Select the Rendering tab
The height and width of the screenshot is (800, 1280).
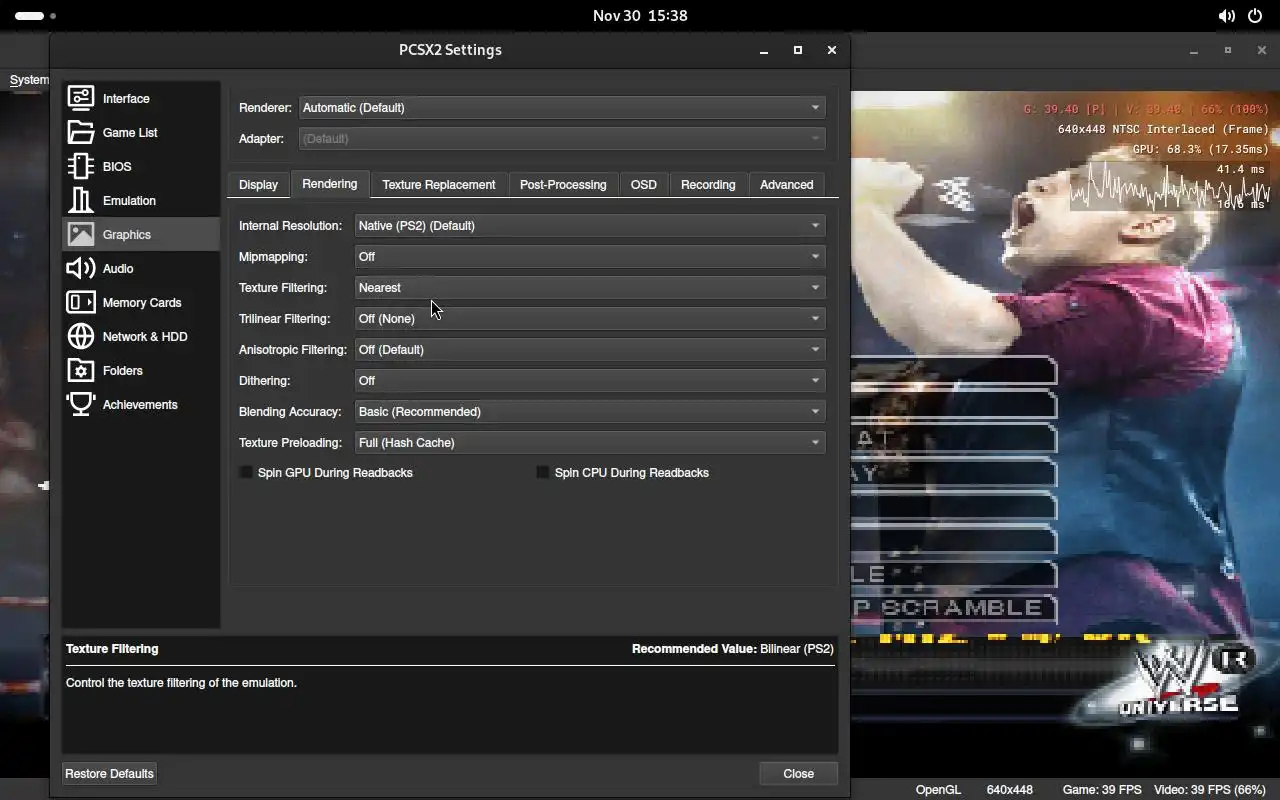tap(330, 184)
